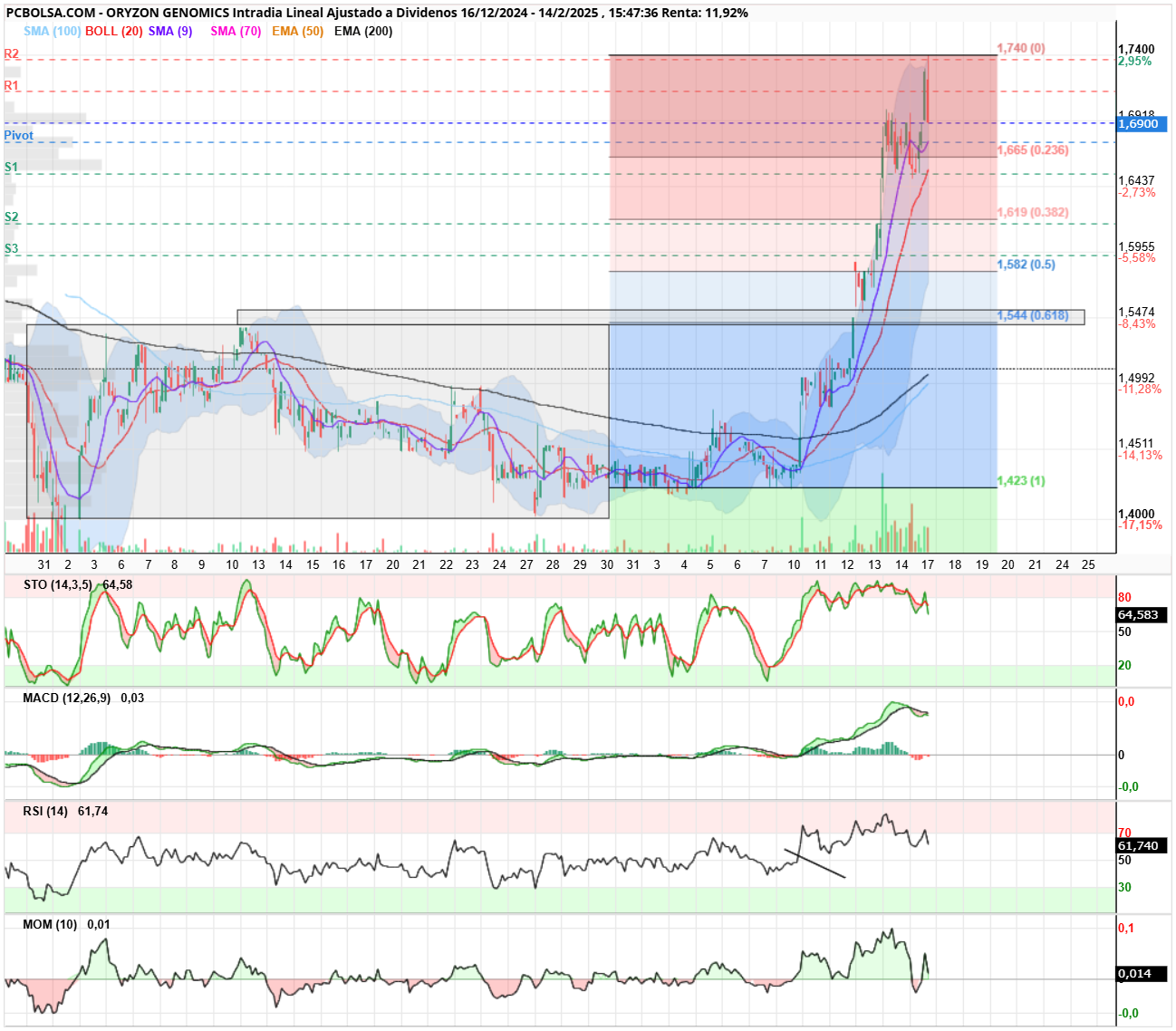Click the orange EMA (50) legend label

pyautogui.click(x=297, y=31)
